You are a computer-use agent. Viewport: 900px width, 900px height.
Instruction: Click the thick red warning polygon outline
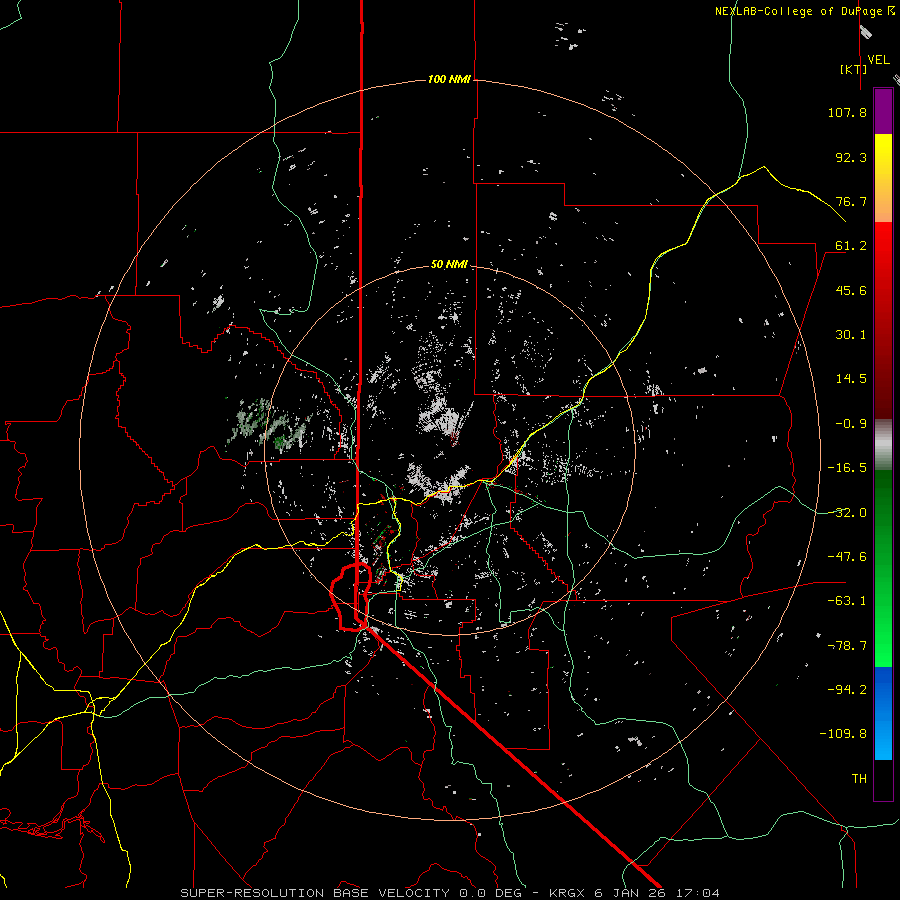(350, 597)
